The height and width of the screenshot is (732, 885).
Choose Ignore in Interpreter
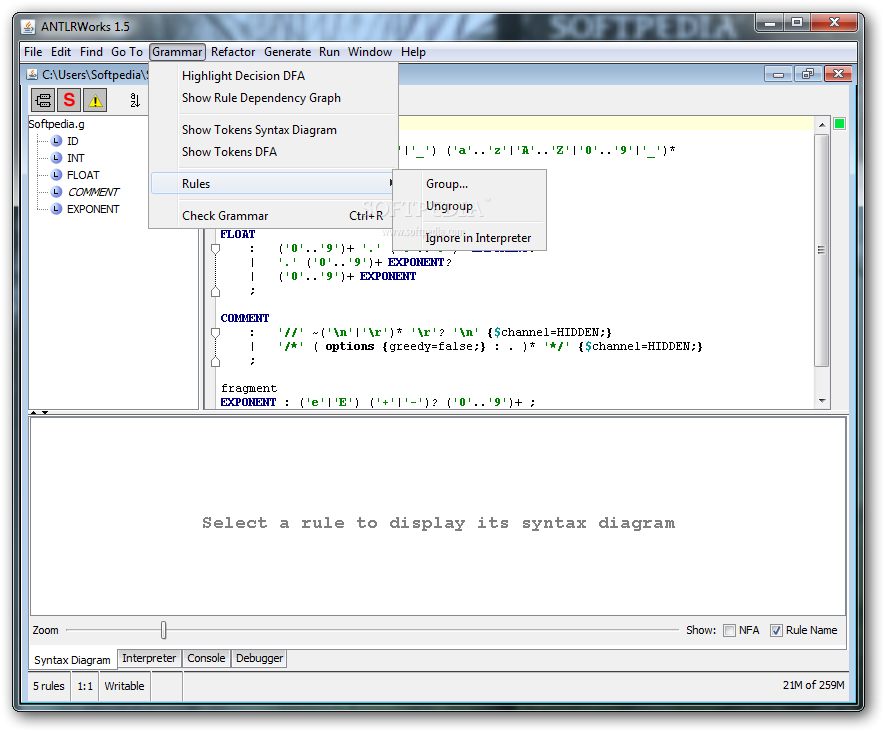point(470,238)
